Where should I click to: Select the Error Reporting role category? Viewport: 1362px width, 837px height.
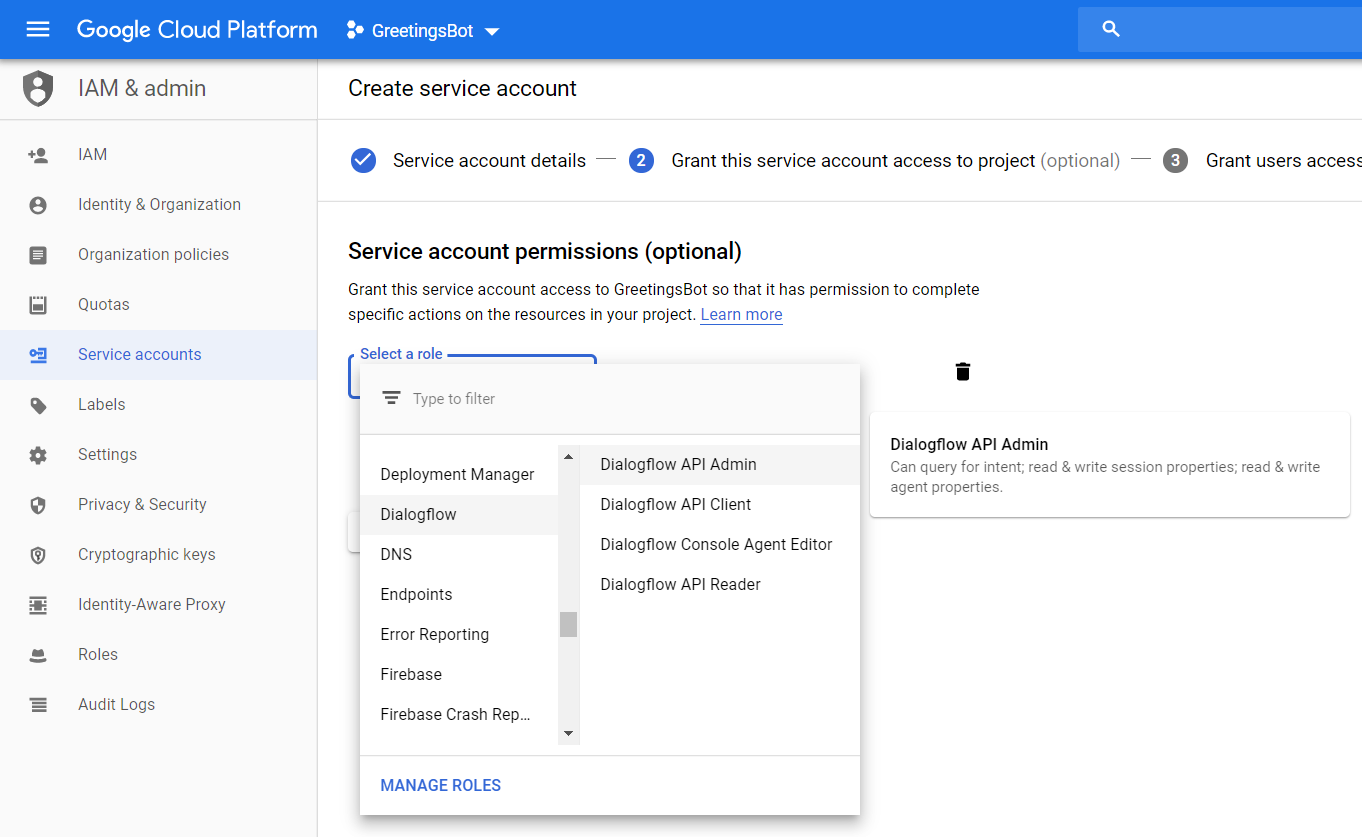coord(458,635)
